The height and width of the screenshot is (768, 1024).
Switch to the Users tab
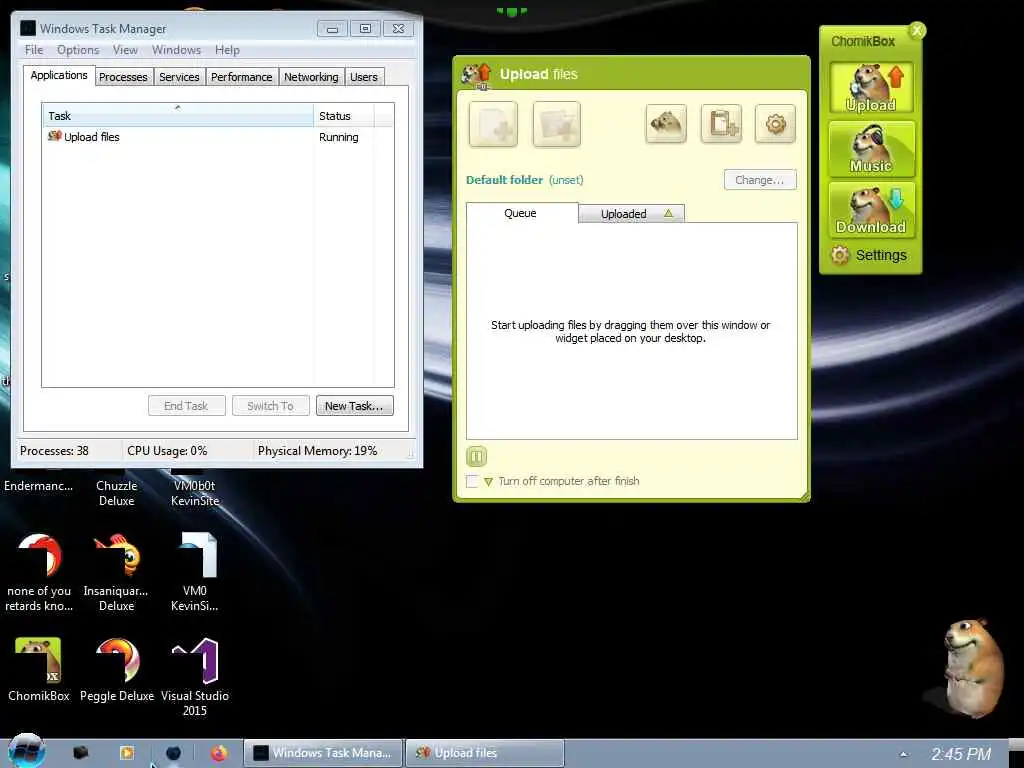364,77
